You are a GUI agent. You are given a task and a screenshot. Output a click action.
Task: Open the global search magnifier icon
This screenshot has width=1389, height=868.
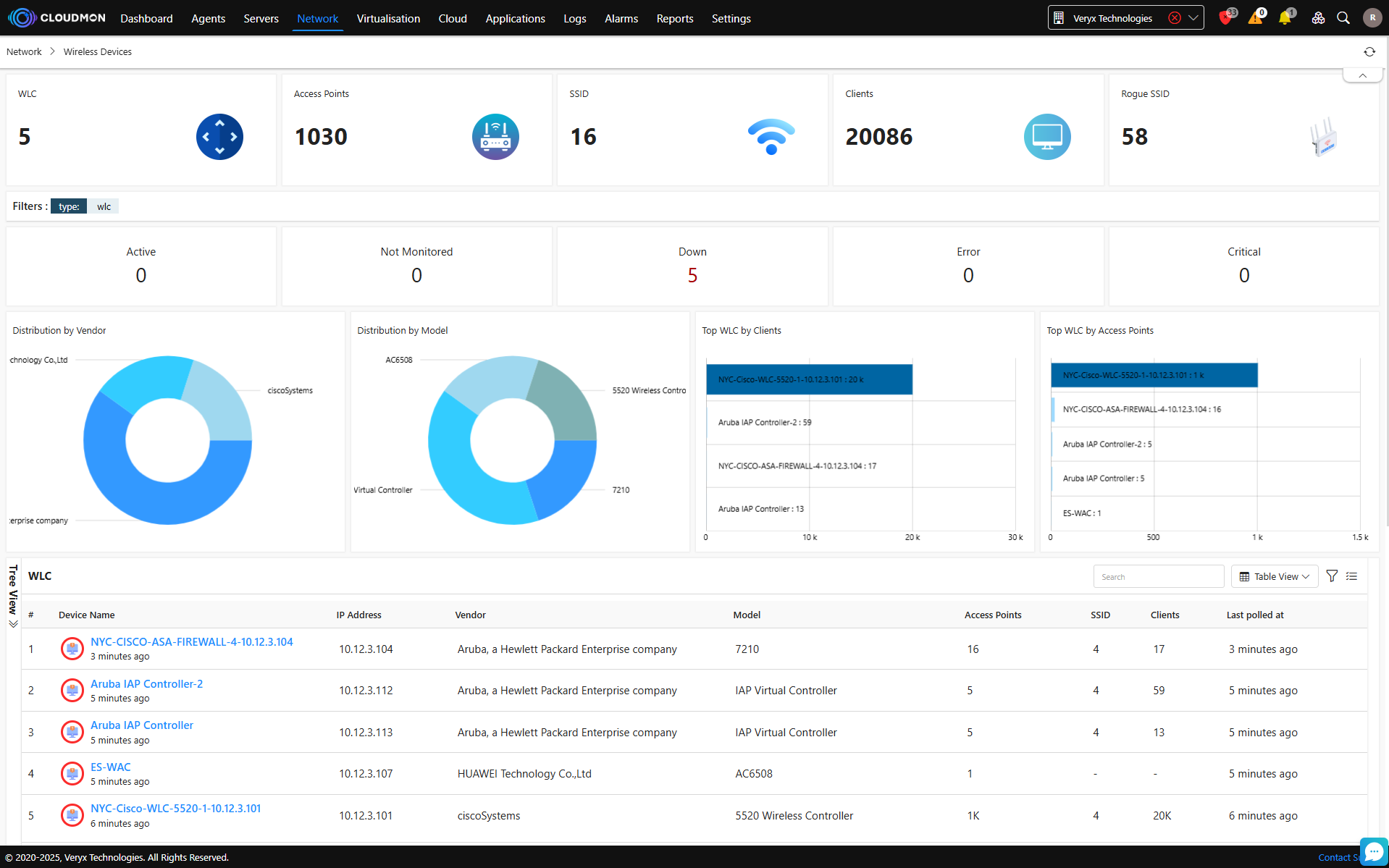[x=1343, y=18]
